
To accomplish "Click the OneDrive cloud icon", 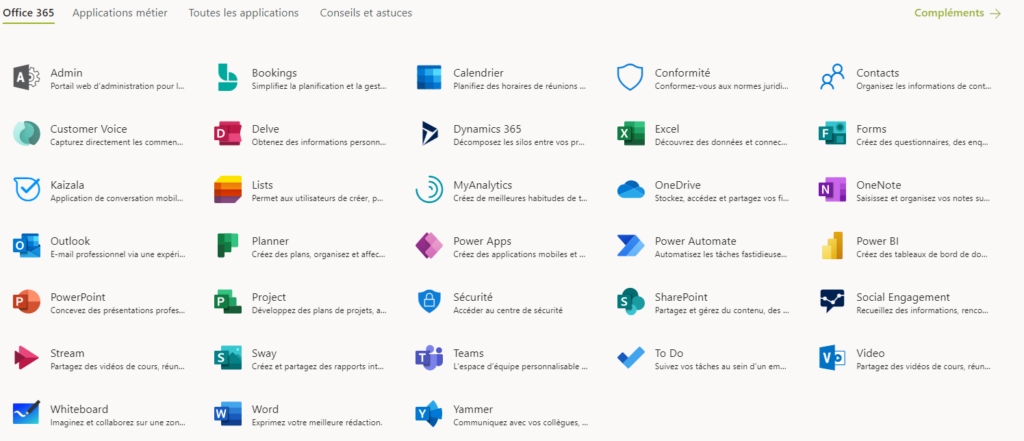I will pos(630,190).
